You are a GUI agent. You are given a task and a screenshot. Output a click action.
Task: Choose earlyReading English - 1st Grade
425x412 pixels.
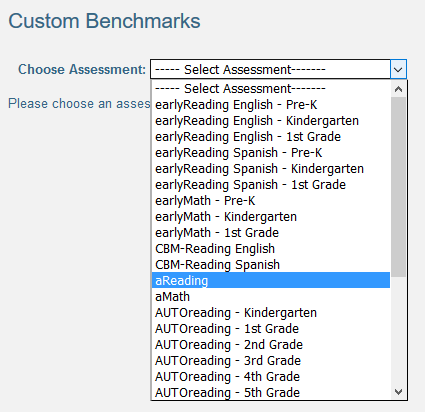point(271,137)
